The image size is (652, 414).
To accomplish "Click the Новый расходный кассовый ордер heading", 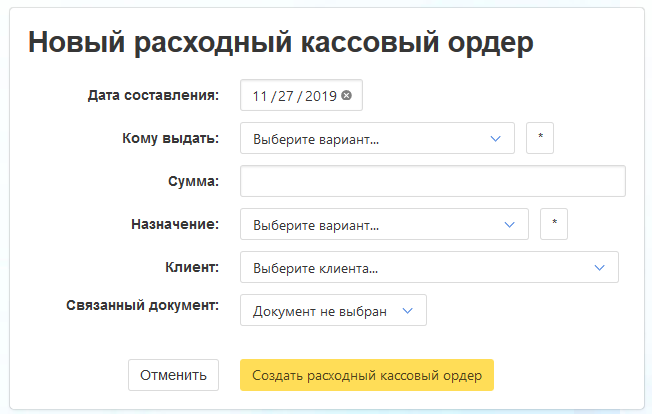I will tap(281, 41).
